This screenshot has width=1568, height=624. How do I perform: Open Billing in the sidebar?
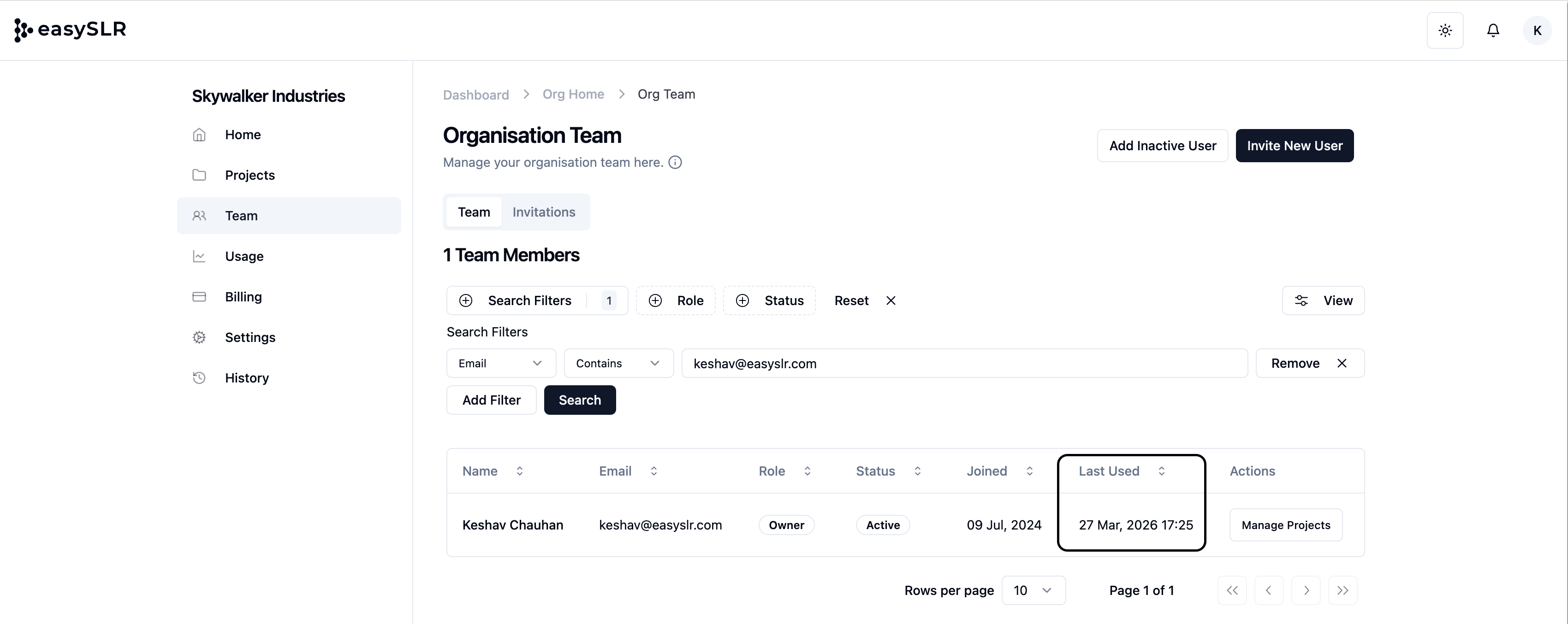[x=243, y=297]
